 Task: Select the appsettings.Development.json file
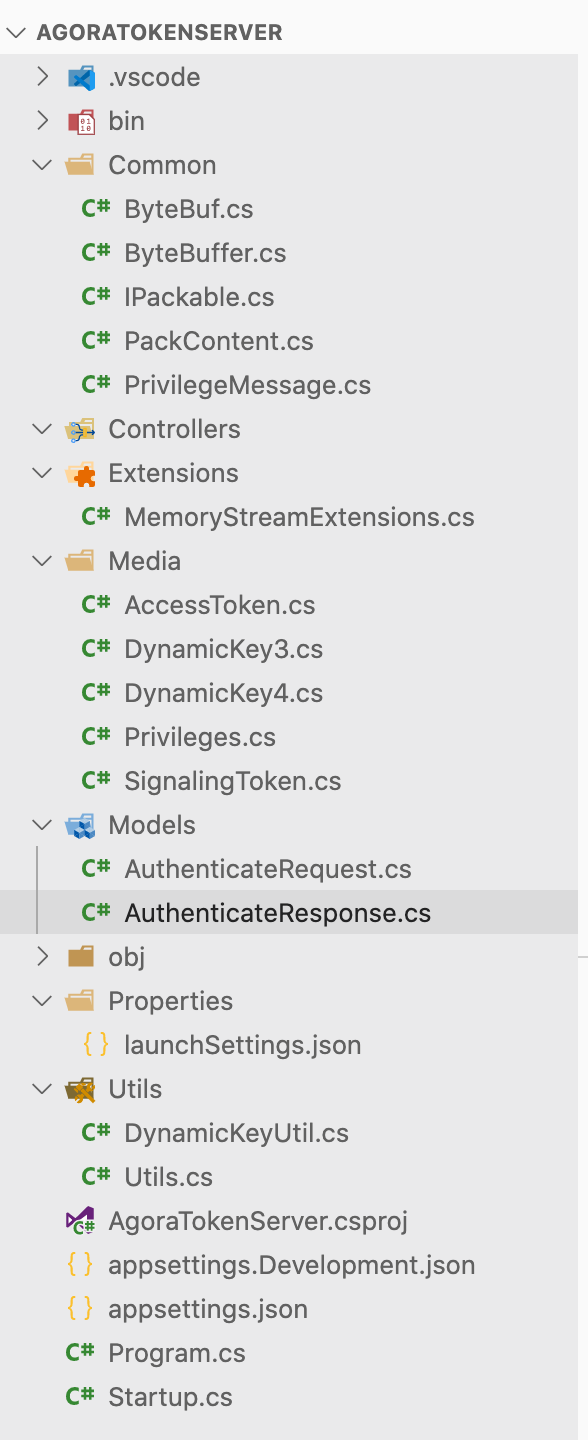click(292, 1265)
